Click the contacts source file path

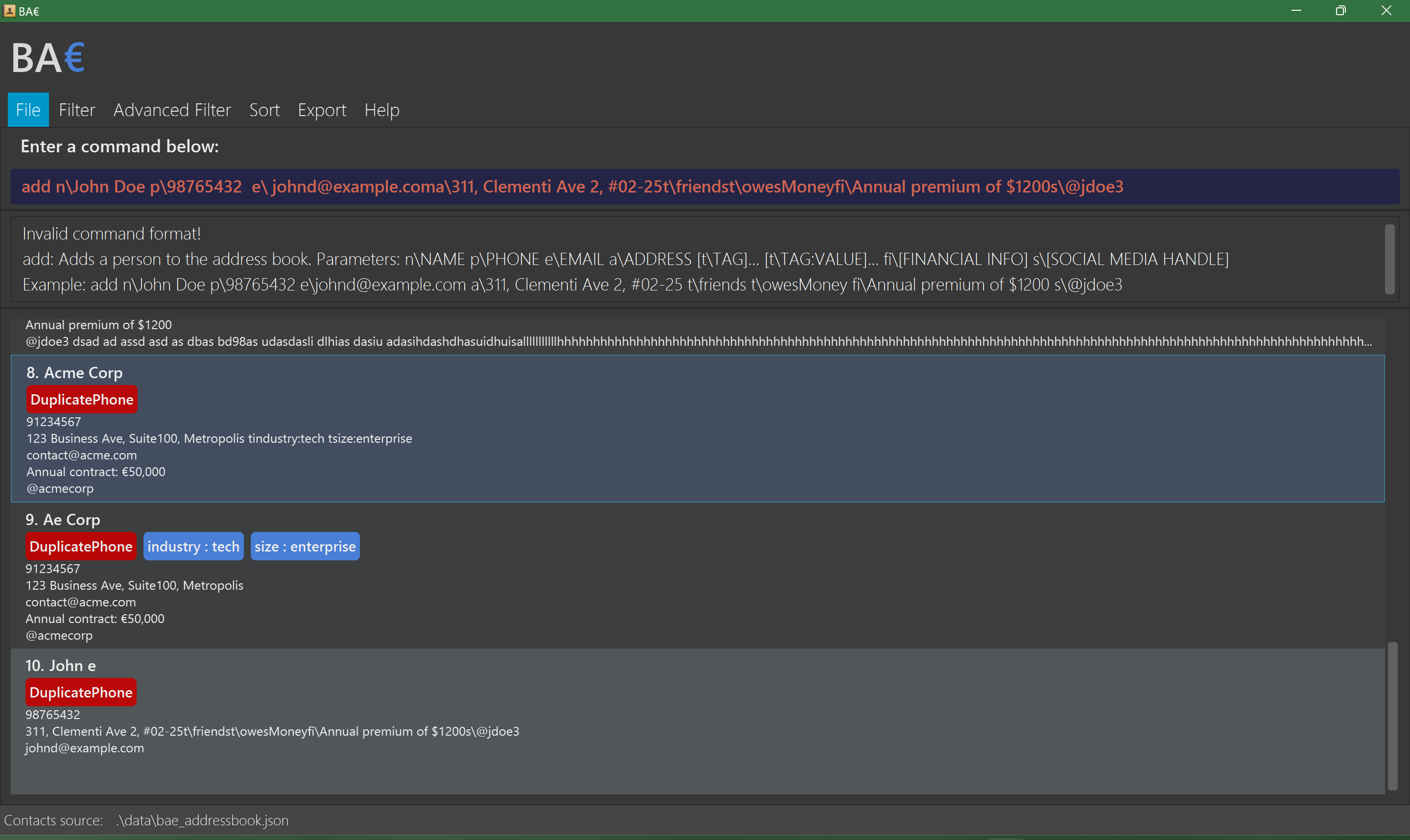[203, 820]
